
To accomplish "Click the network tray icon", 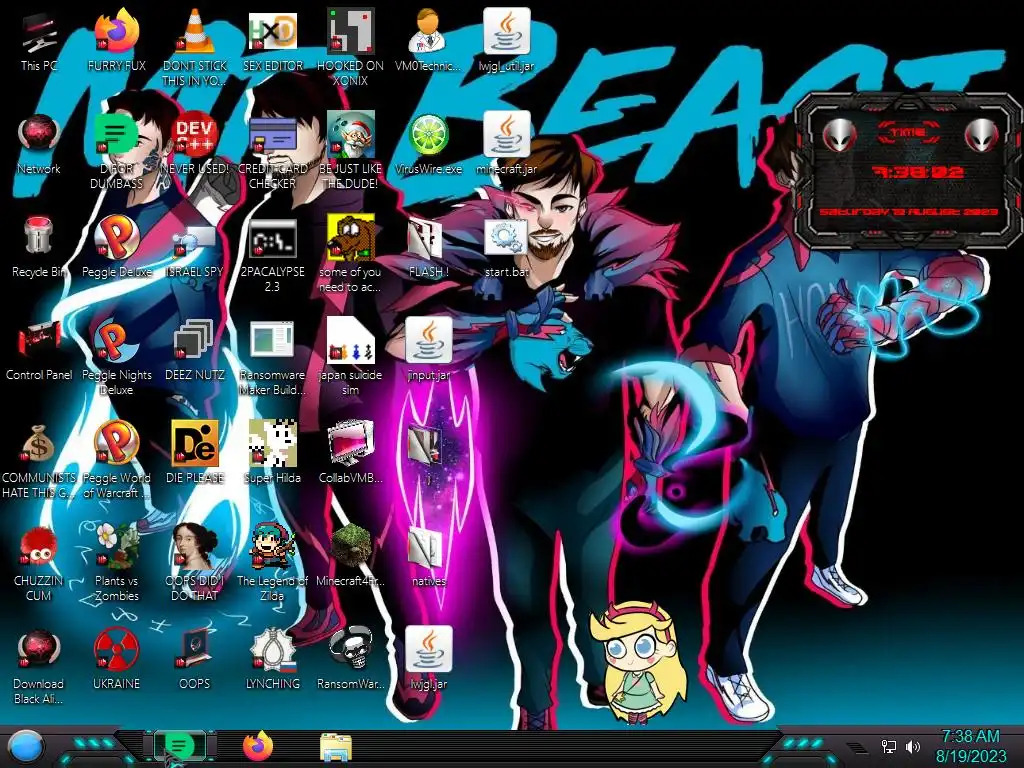I will 889,746.
